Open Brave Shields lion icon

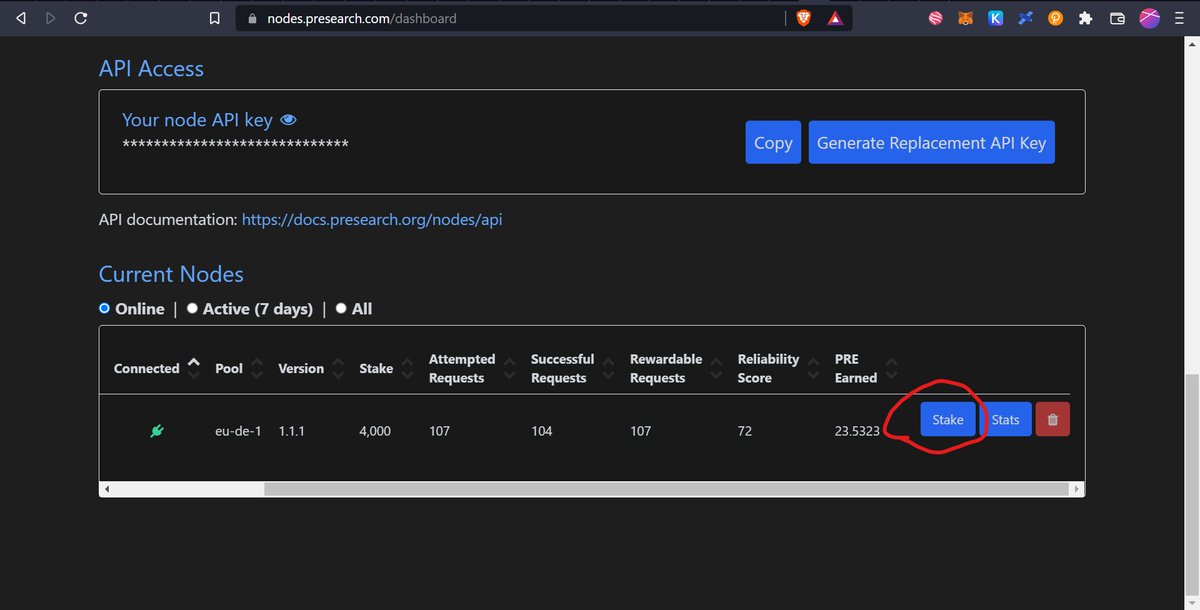(x=803, y=18)
